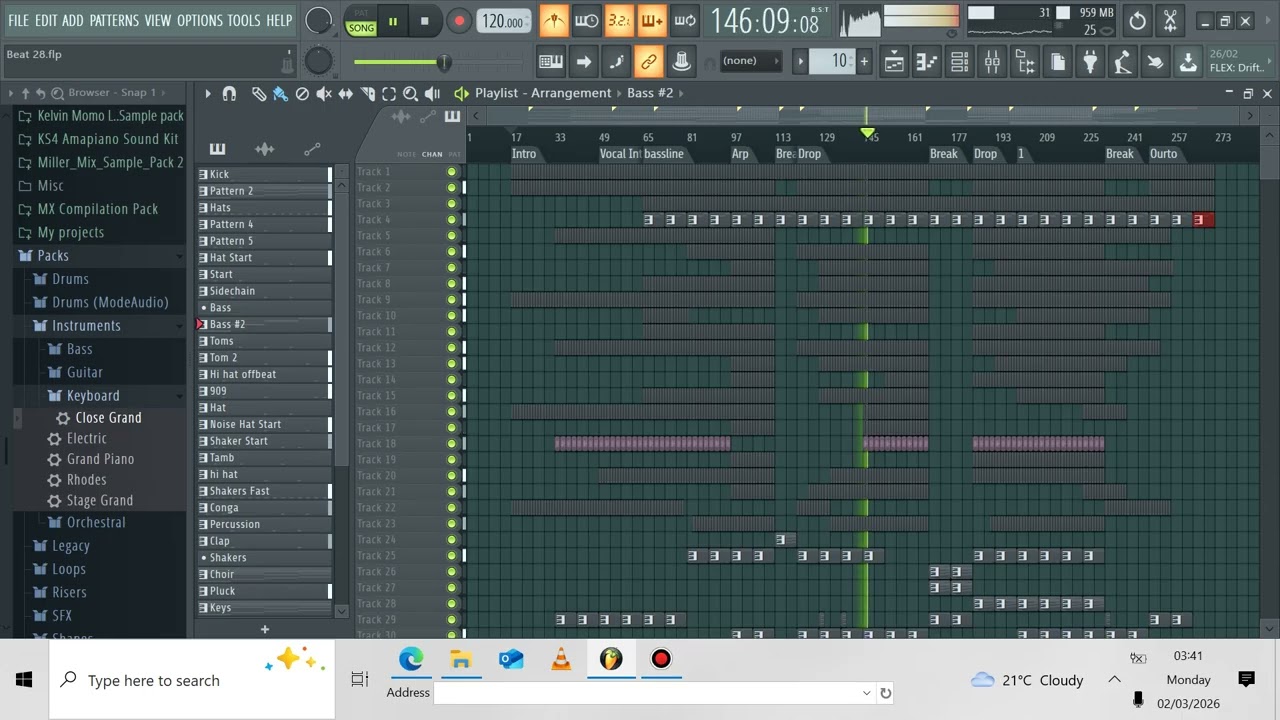Show piano patterns in the picker panel

[217, 149]
